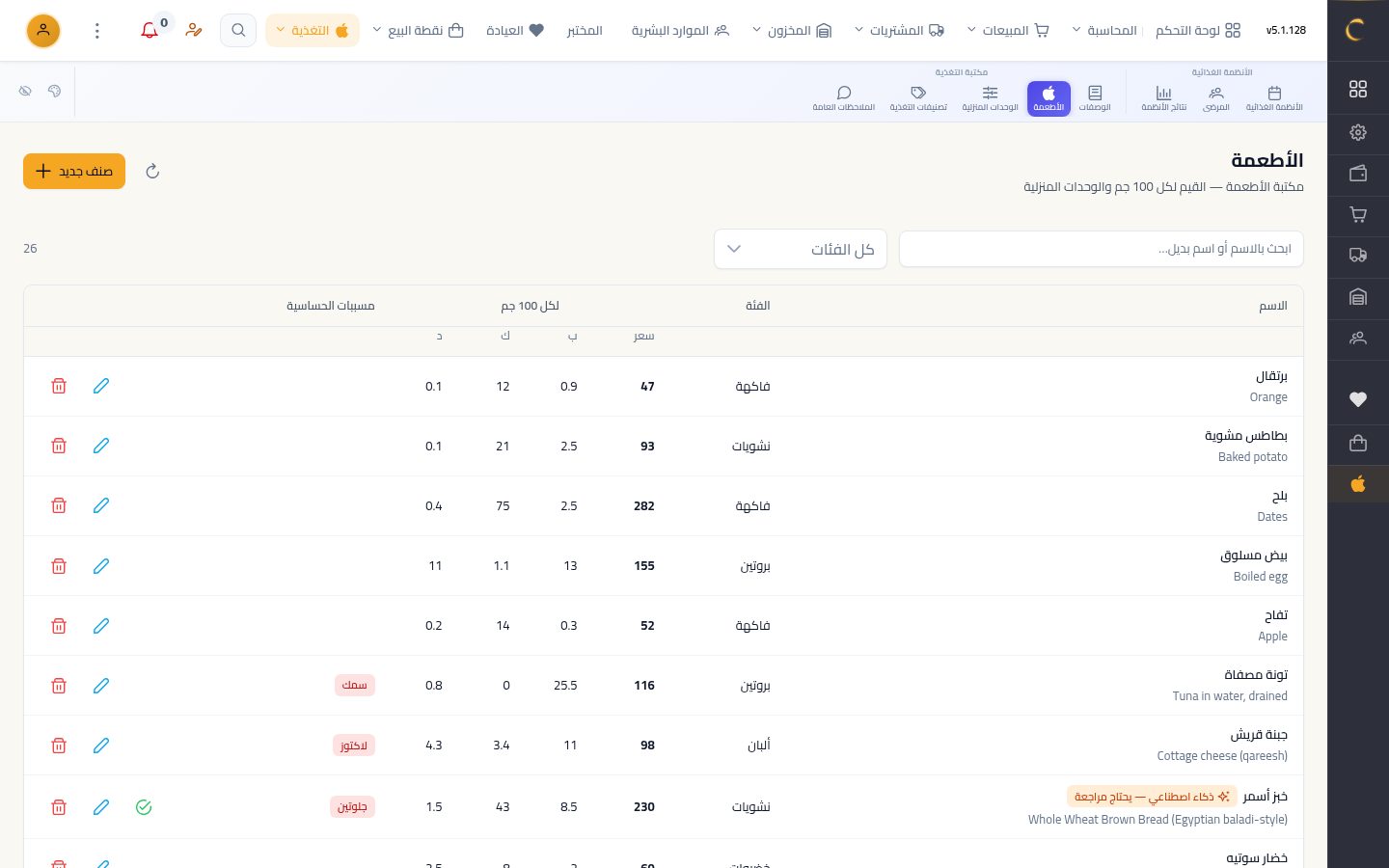
Task: Click the user-edit icon beside the bell
Action: tap(194, 31)
